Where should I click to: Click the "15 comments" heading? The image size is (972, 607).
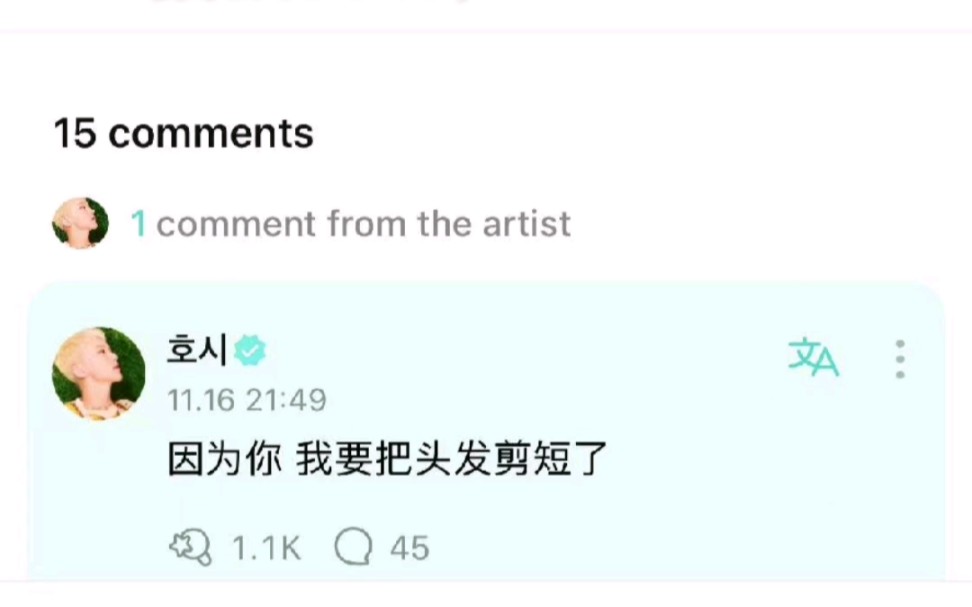(183, 133)
